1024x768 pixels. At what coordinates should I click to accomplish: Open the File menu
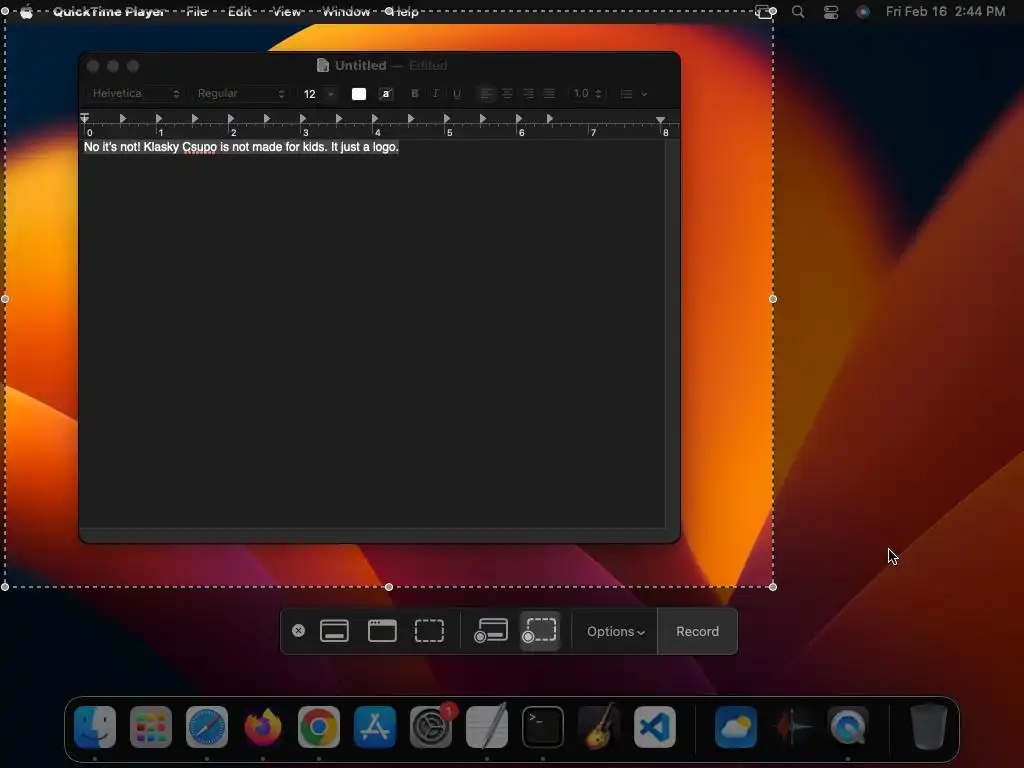197,11
